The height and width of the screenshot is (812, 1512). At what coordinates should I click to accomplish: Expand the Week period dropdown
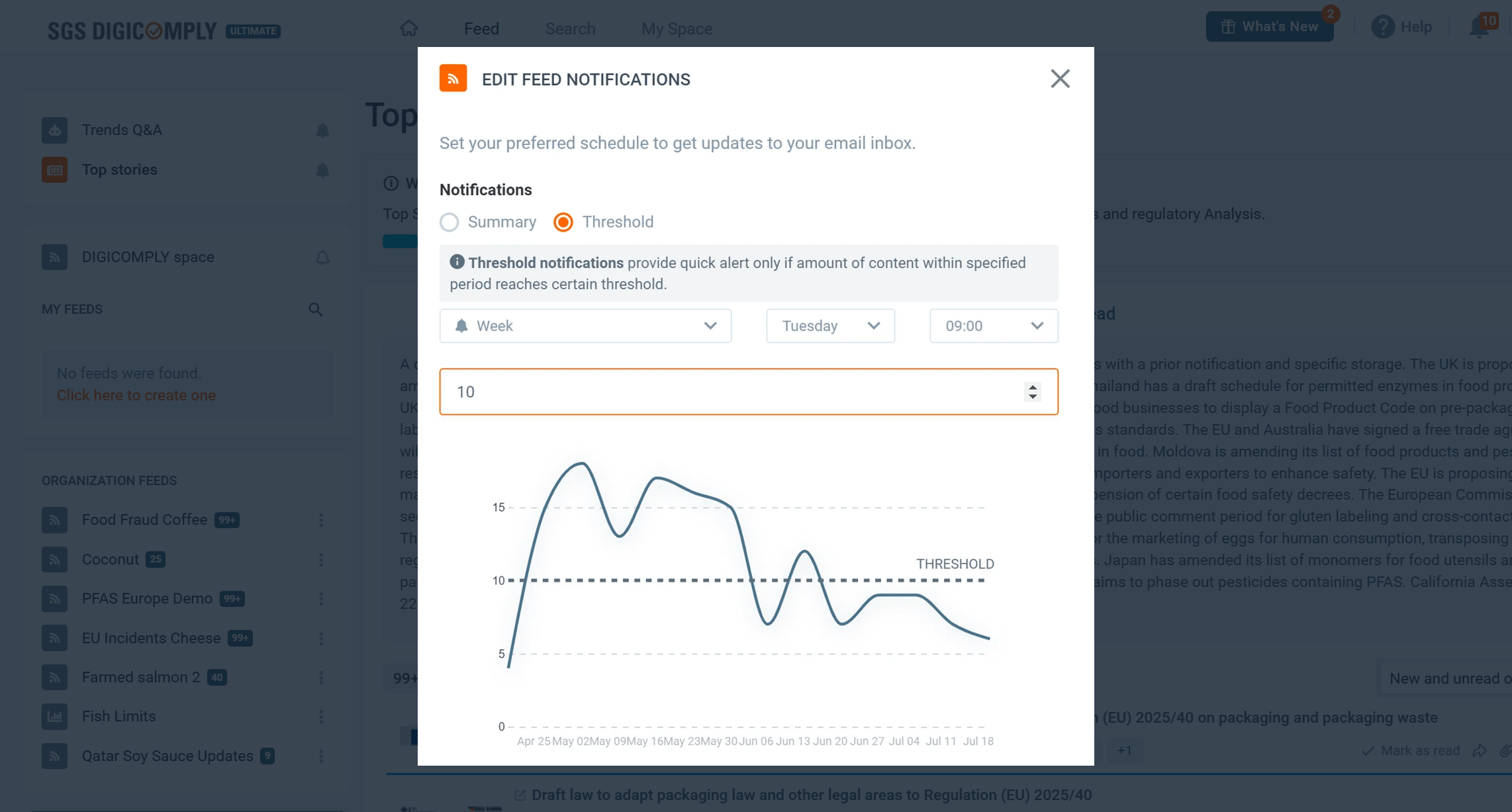[x=585, y=326]
